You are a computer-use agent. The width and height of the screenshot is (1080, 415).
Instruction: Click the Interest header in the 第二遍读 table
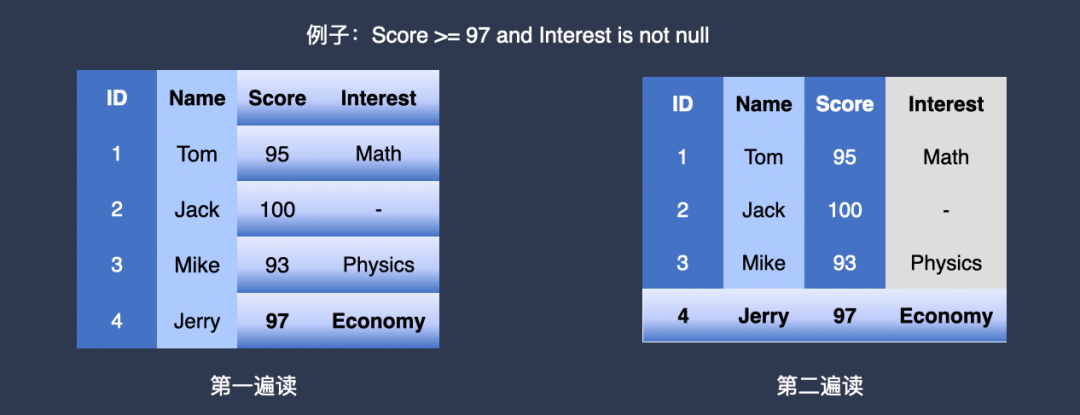[x=946, y=104]
